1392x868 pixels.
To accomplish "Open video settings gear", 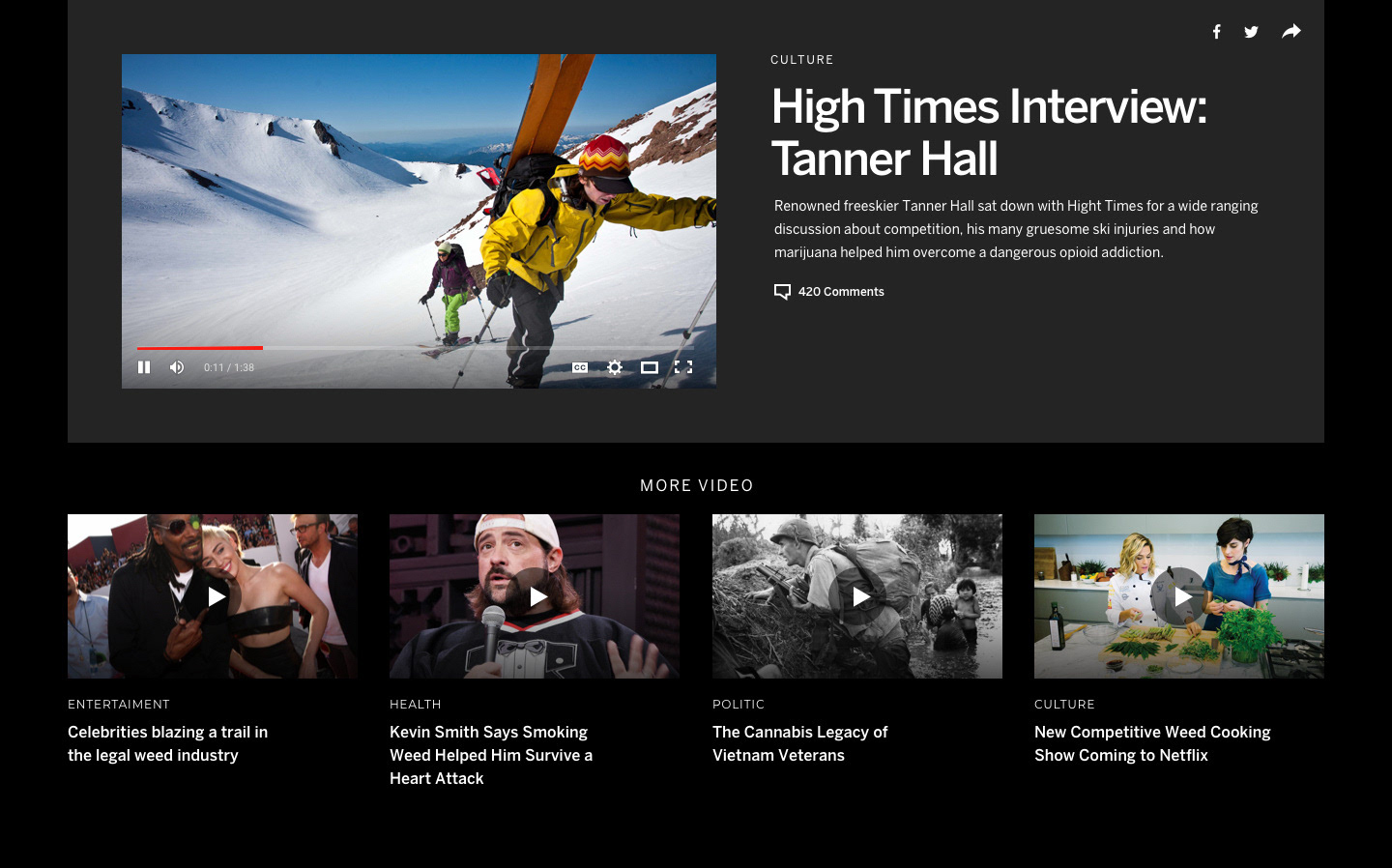I will click(x=615, y=367).
